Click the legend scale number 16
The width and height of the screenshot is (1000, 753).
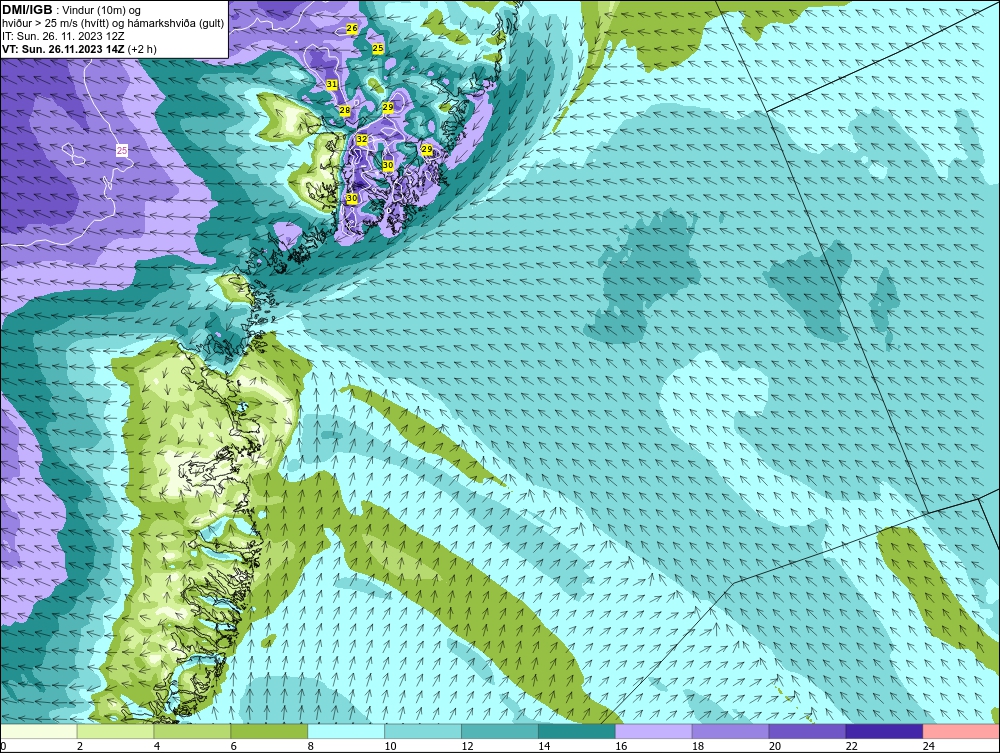(x=621, y=746)
